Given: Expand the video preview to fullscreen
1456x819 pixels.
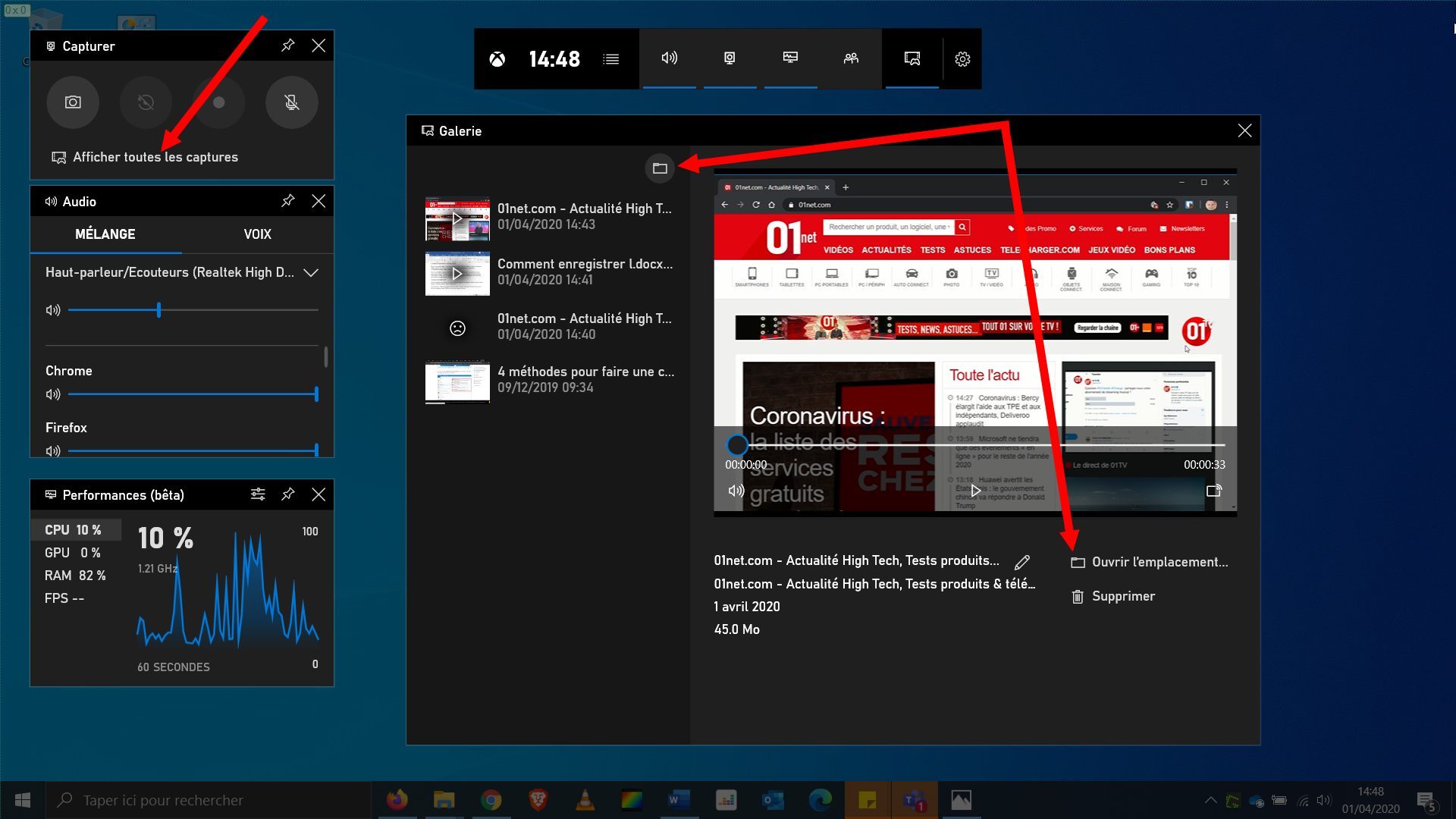Looking at the screenshot, I should click(x=1213, y=491).
